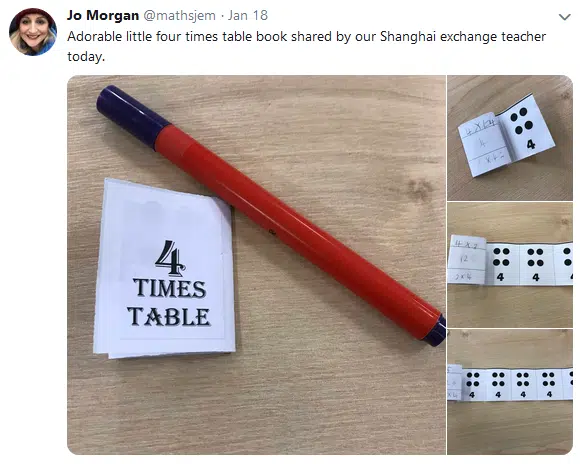This screenshot has height=464, width=580.
Task: Click the handwritten '12' flap in middle photo
Action: (467, 260)
